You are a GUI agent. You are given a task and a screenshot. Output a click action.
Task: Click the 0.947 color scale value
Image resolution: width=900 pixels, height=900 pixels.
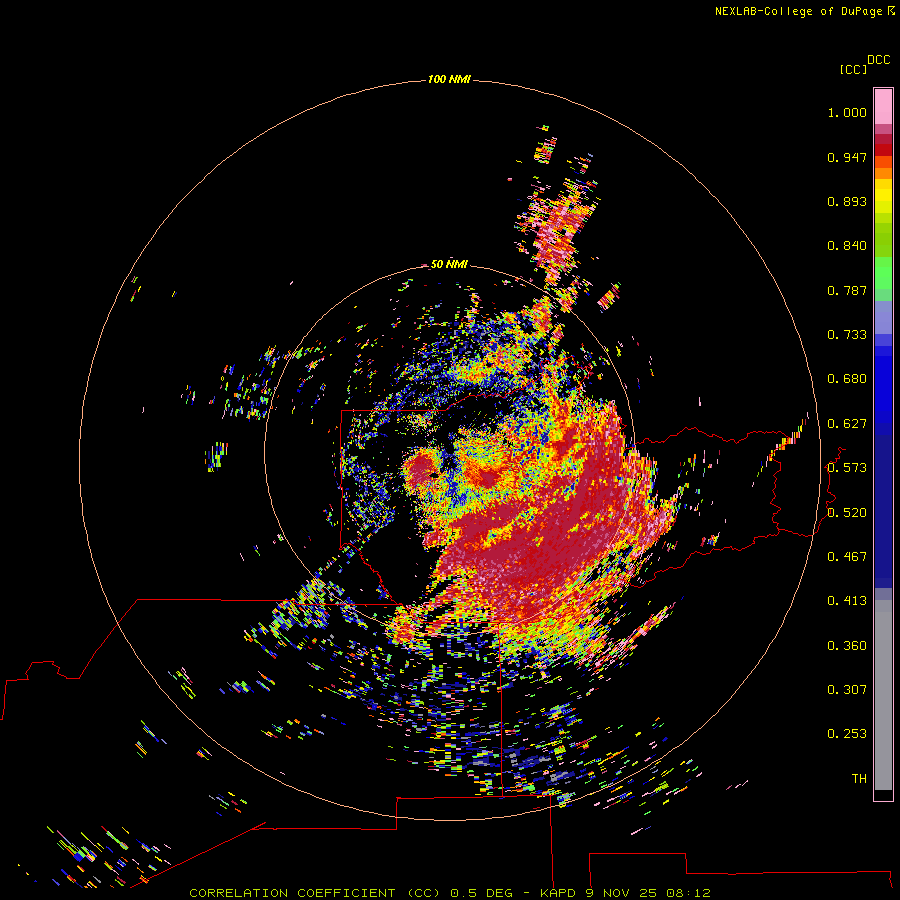(x=847, y=157)
